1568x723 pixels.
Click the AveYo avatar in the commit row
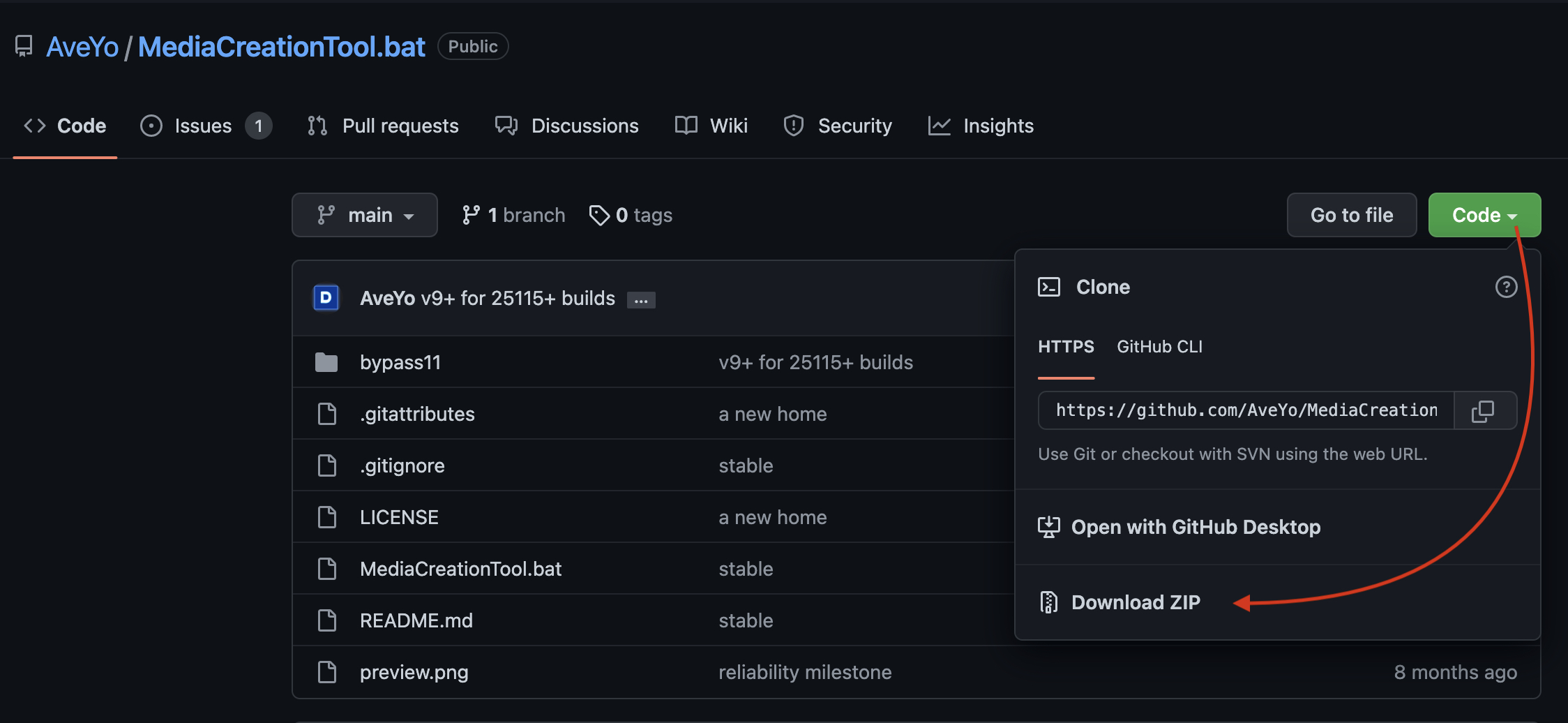(326, 298)
